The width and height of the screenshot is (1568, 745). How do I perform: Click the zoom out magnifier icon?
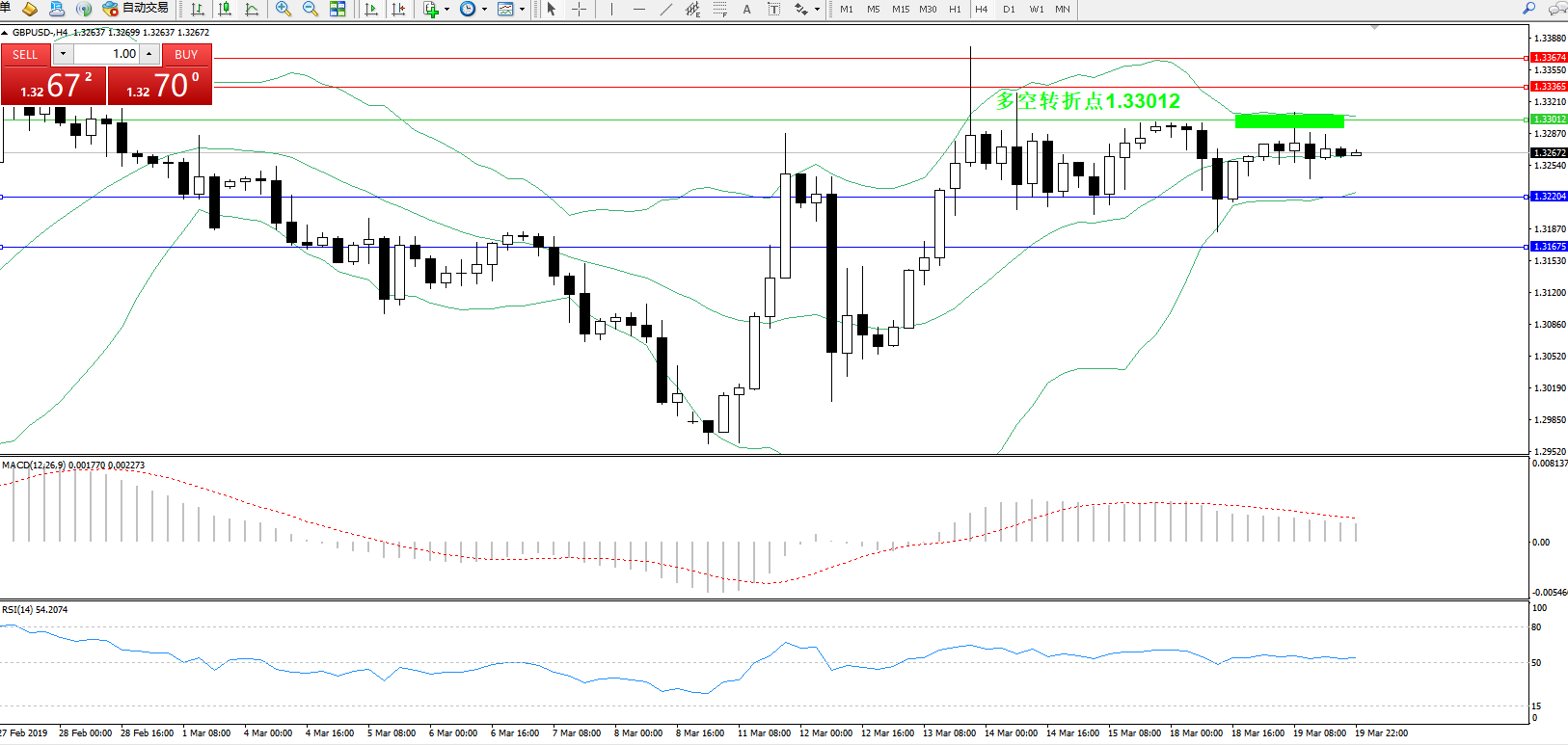click(311, 9)
